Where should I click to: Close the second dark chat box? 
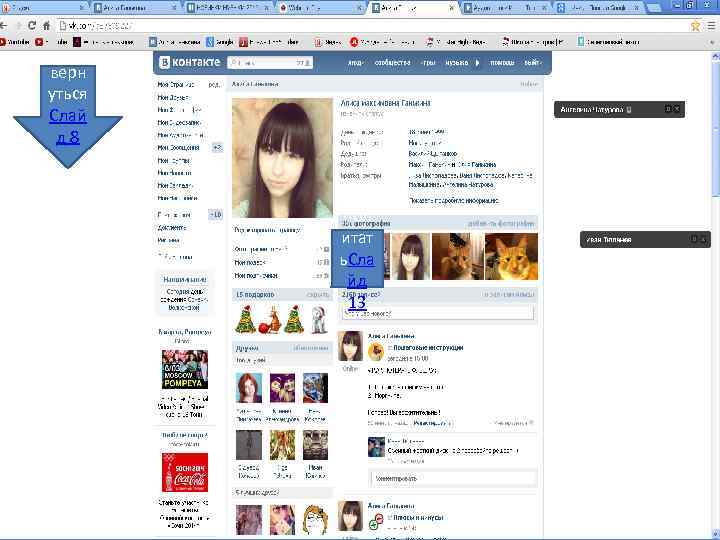703,239
